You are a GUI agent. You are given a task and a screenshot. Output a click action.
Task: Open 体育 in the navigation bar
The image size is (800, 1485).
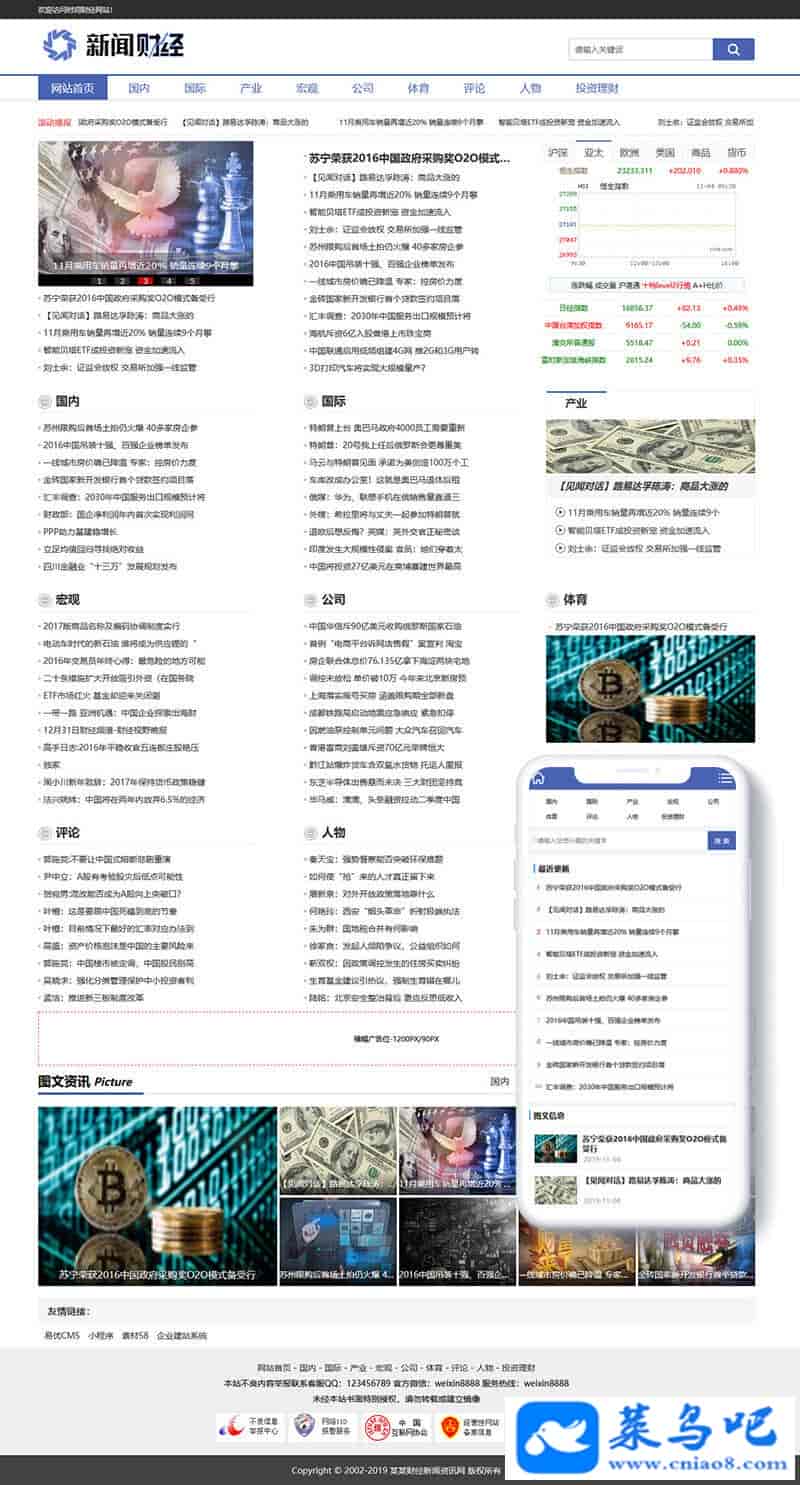point(418,88)
